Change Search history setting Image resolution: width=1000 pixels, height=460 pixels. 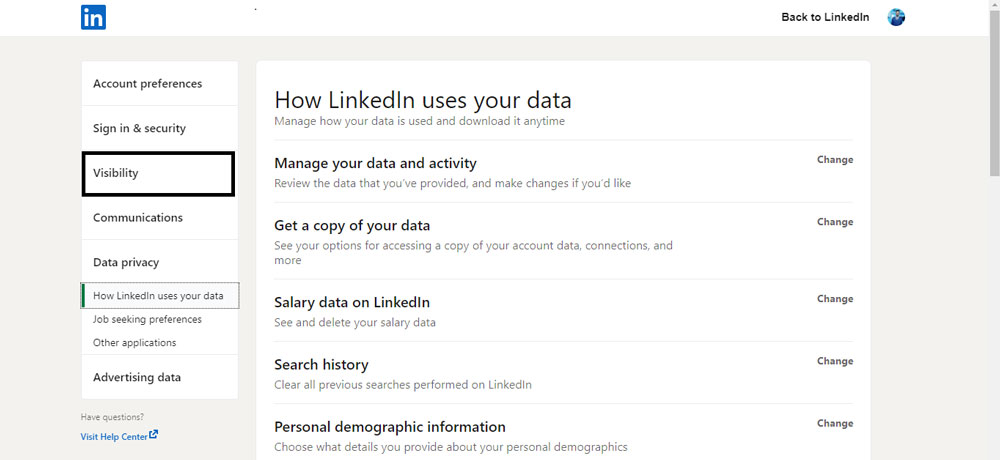(x=835, y=361)
